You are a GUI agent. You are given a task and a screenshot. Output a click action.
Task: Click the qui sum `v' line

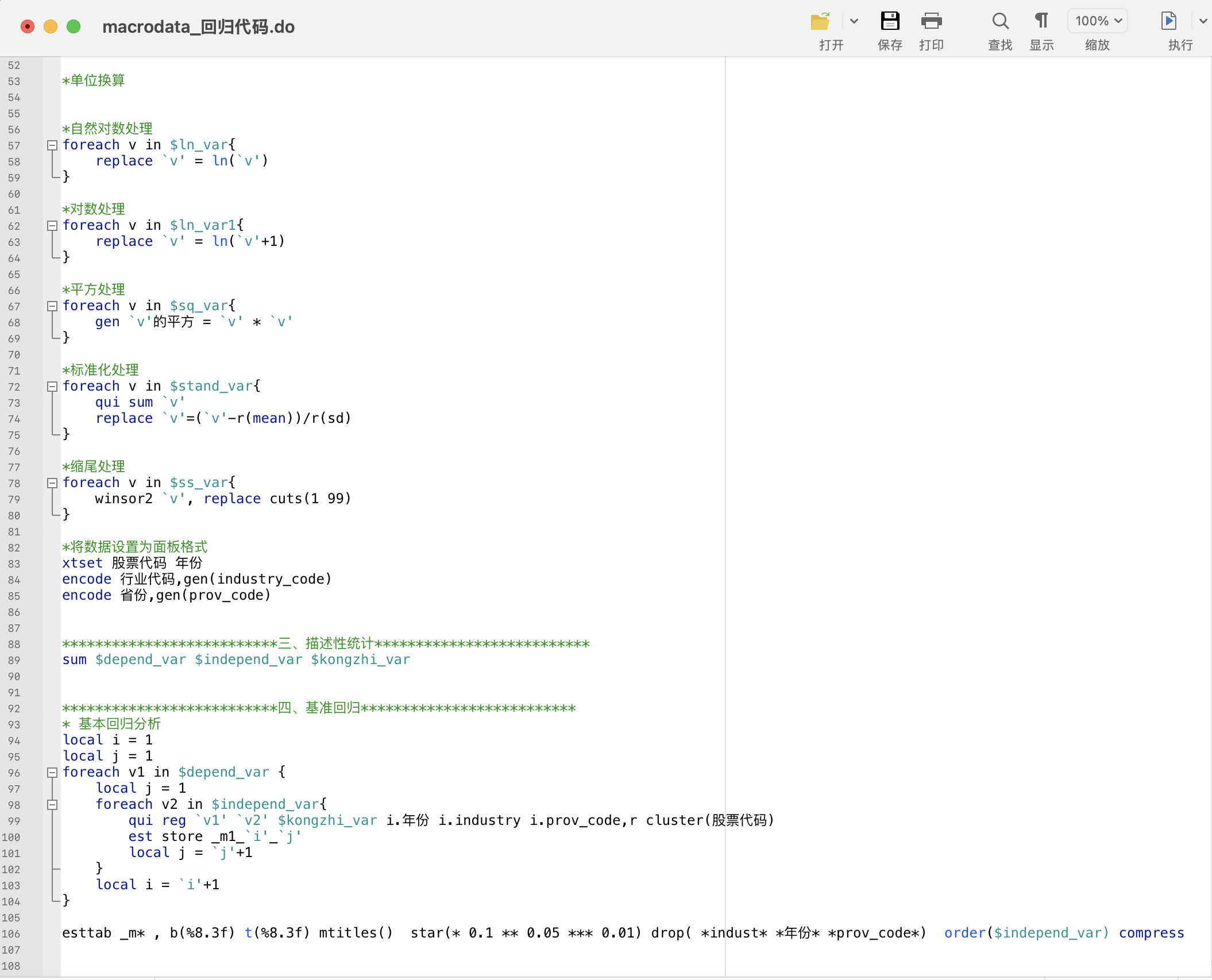(x=140, y=402)
